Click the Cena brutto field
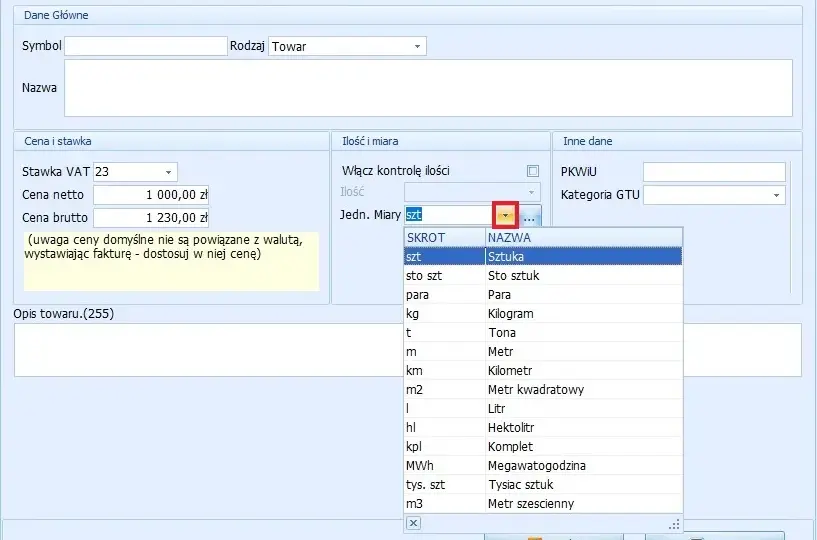 click(x=151, y=218)
